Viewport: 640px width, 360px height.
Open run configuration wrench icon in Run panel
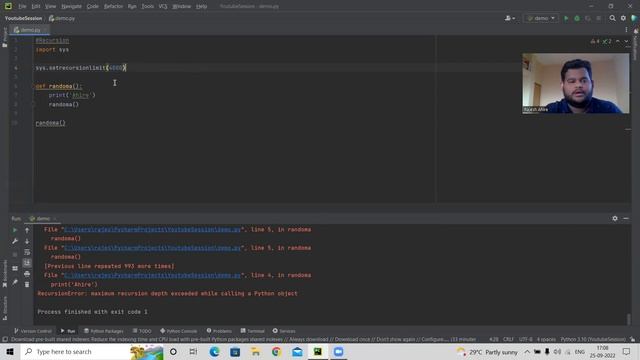click(x=15, y=241)
